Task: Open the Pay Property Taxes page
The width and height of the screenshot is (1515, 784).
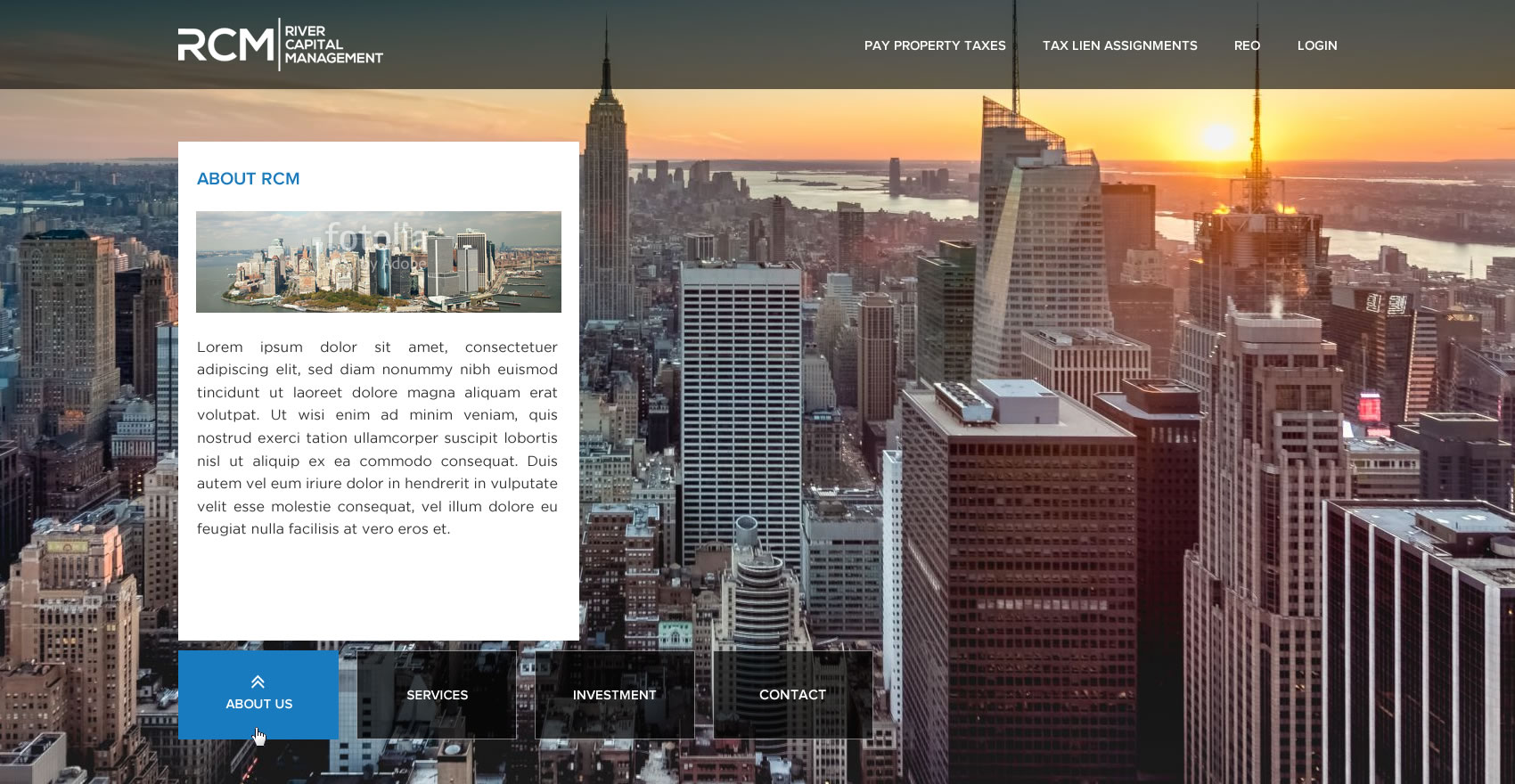Action: coord(935,45)
